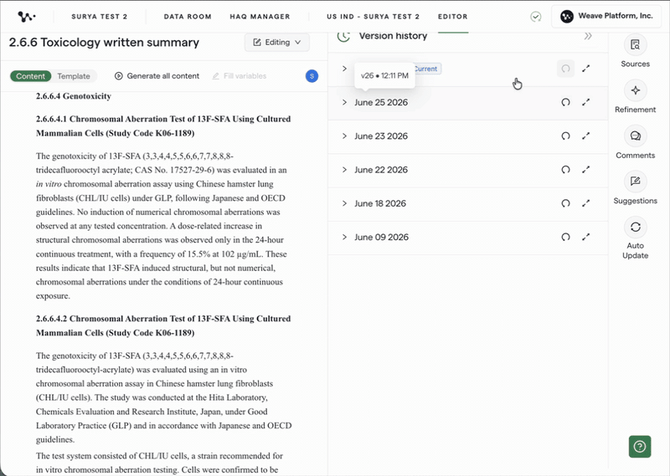Open the Editing mode dropdown
This screenshot has height=476, width=670.
(x=277, y=42)
